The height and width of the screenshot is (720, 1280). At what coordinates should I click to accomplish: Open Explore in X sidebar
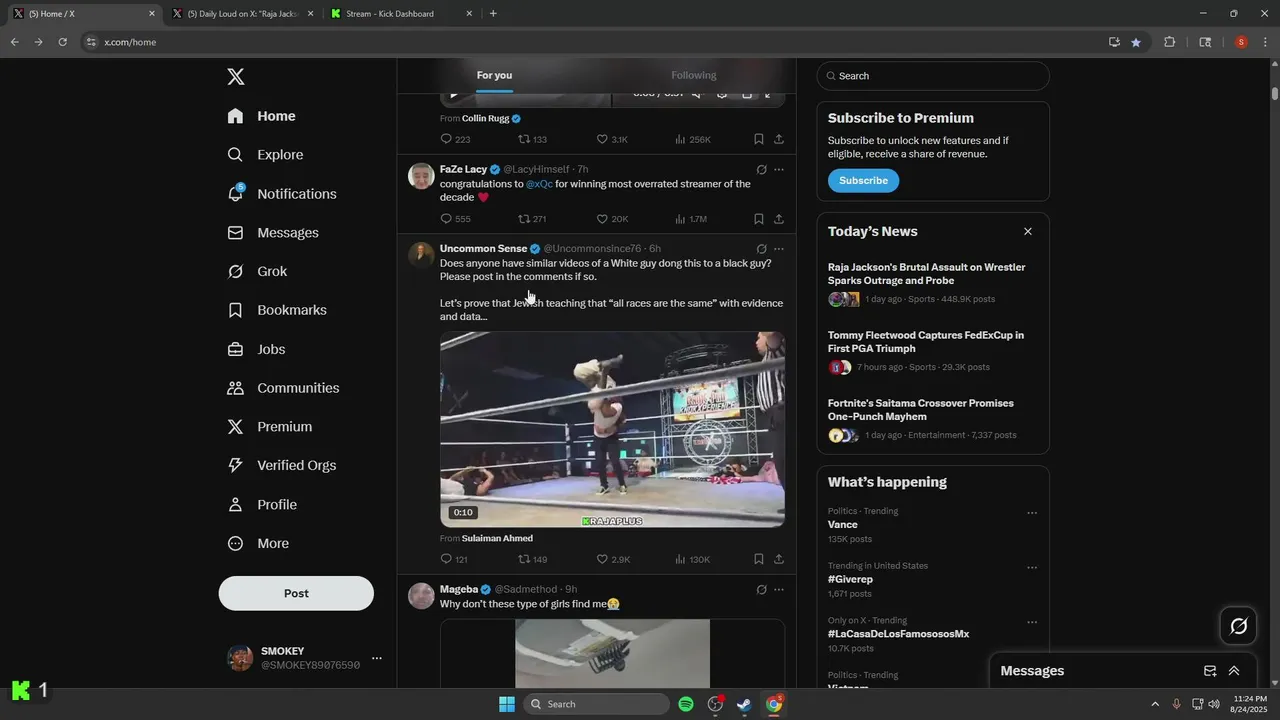click(265, 155)
